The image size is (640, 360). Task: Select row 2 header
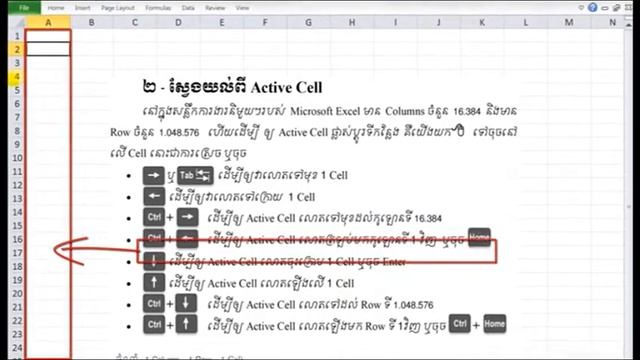pos(17,49)
